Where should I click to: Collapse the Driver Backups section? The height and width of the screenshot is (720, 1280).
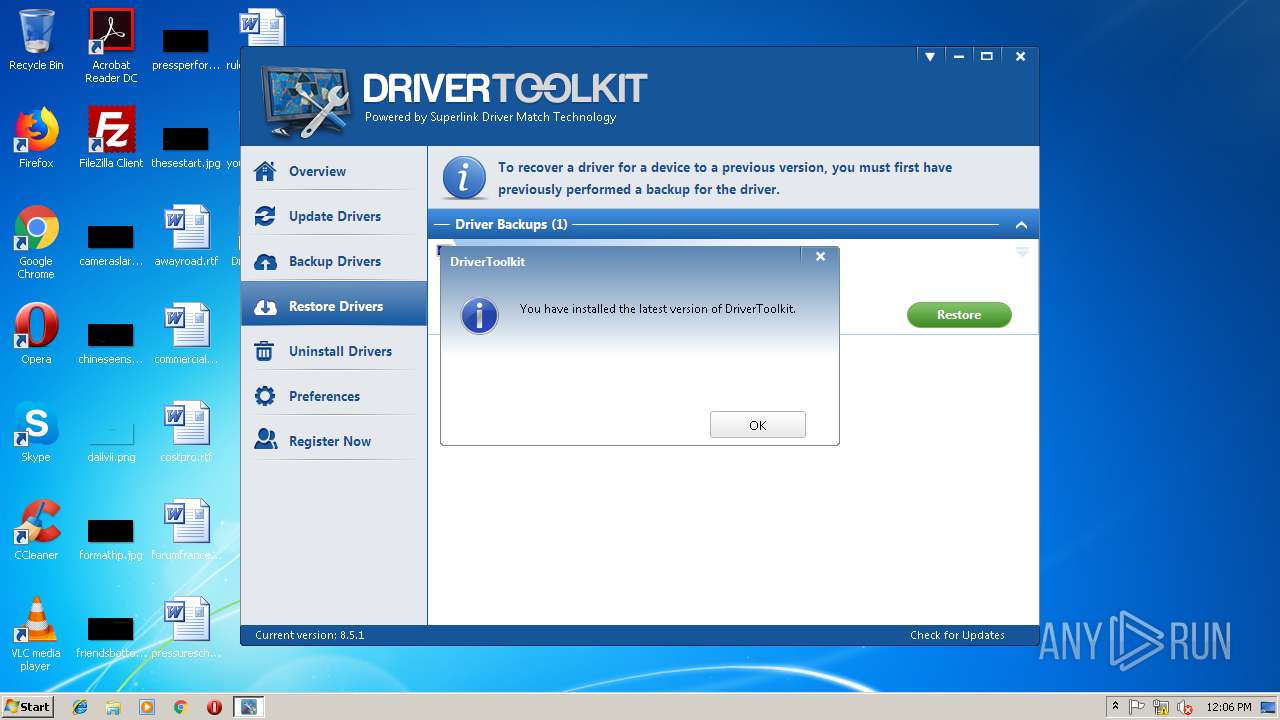1021,225
